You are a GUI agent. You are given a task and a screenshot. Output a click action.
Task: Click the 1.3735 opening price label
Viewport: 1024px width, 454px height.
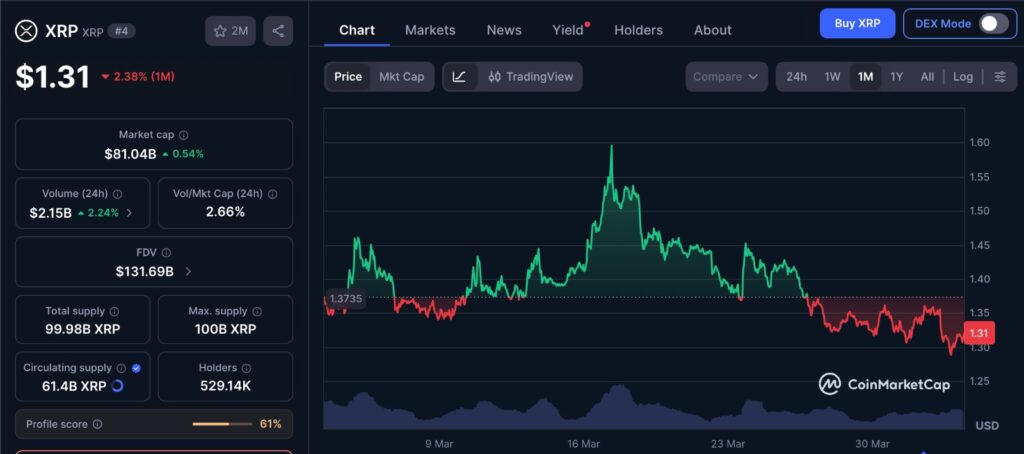click(x=345, y=299)
